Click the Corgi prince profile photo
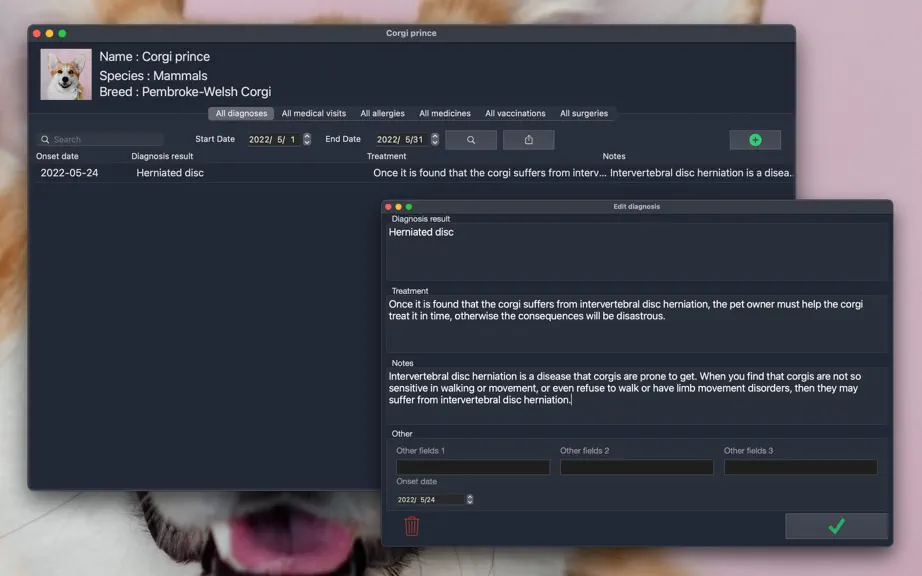The width and height of the screenshot is (922, 576). [66, 74]
